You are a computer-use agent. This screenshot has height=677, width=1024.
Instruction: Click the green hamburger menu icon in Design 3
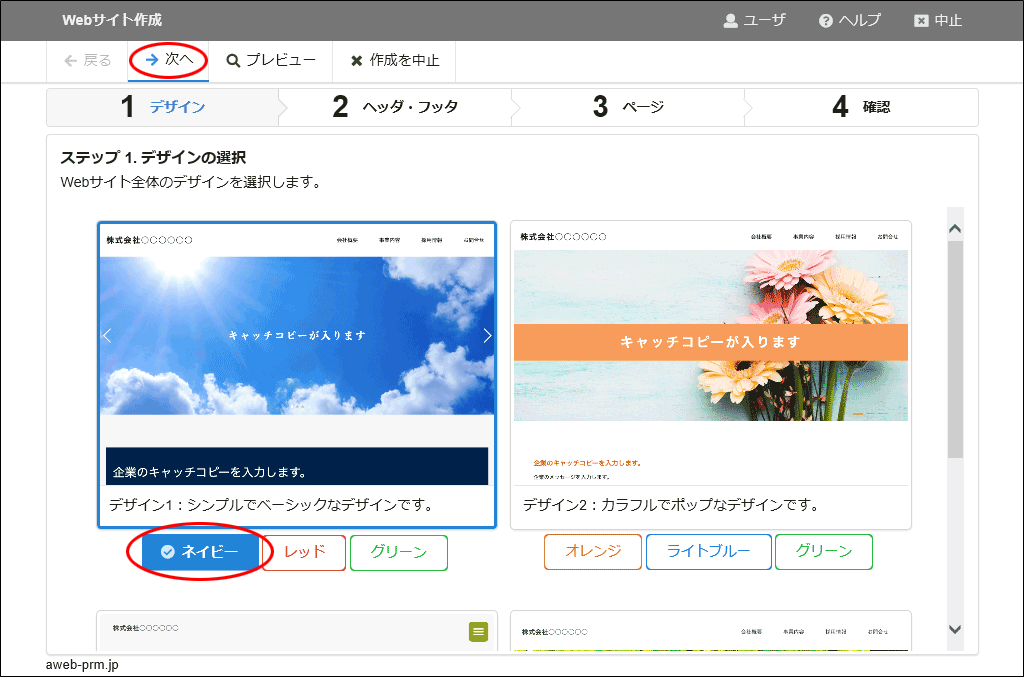(x=478, y=631)
